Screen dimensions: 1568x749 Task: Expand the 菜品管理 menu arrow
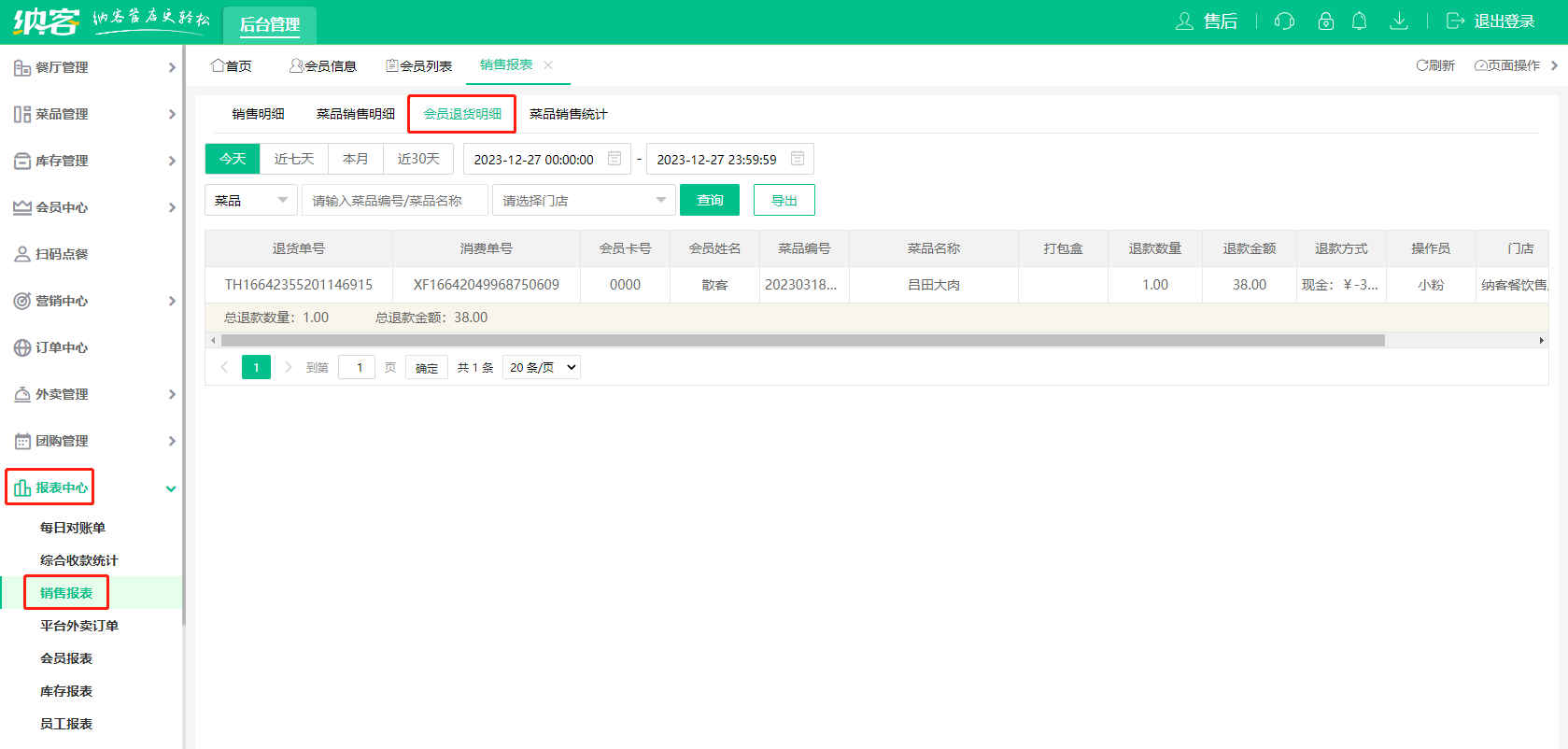click(x=172, y=114)
